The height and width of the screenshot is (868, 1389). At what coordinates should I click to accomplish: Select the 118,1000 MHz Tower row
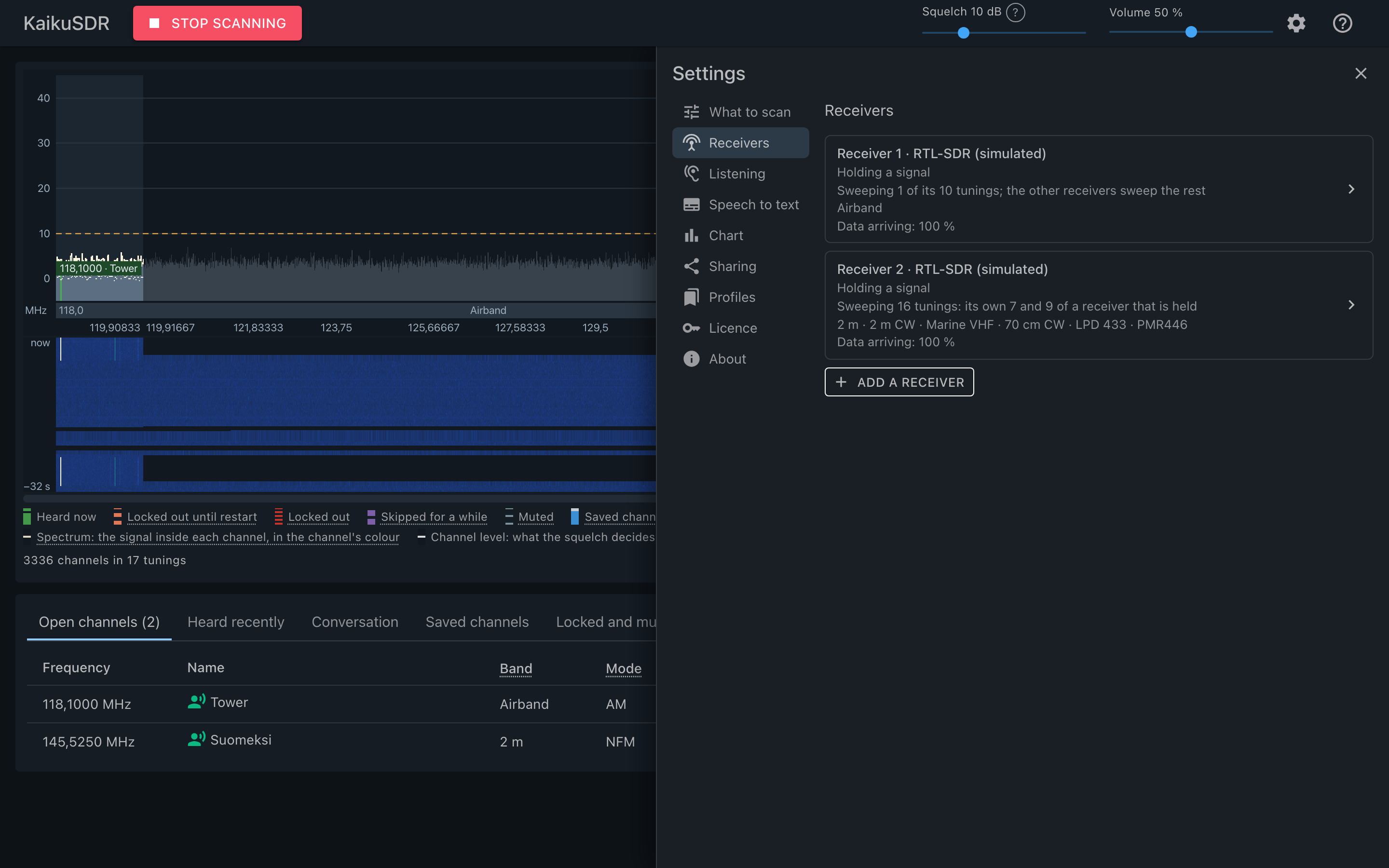tap(341, 704)
